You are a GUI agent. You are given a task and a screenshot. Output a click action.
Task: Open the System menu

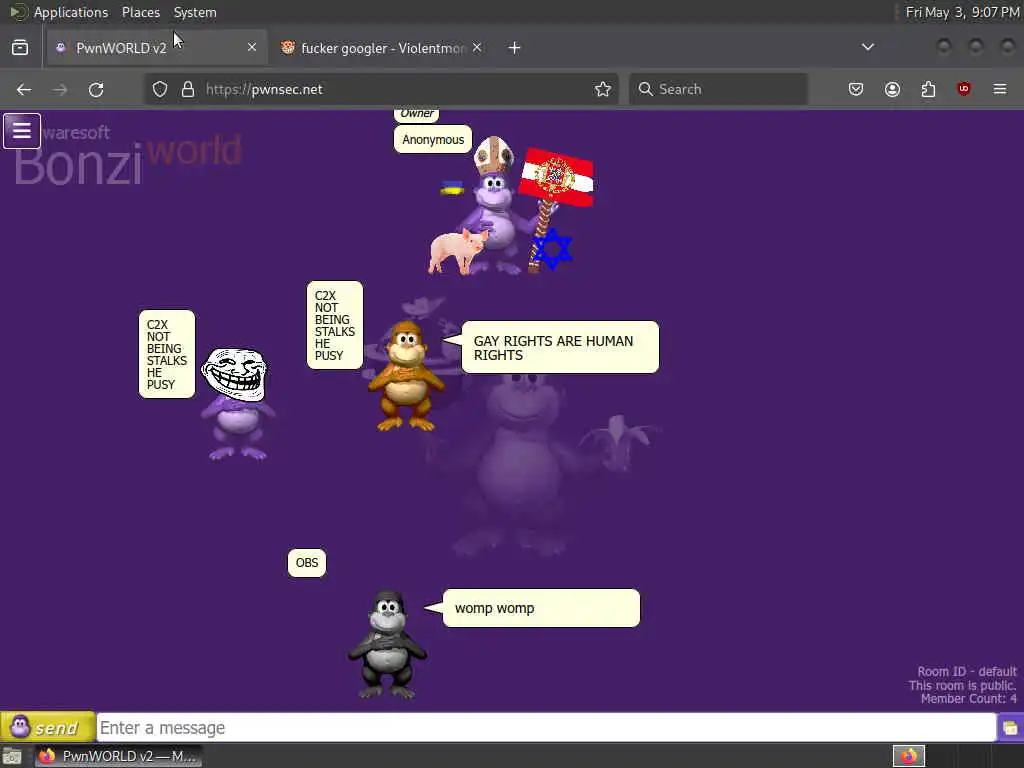(x=195, y=12)
